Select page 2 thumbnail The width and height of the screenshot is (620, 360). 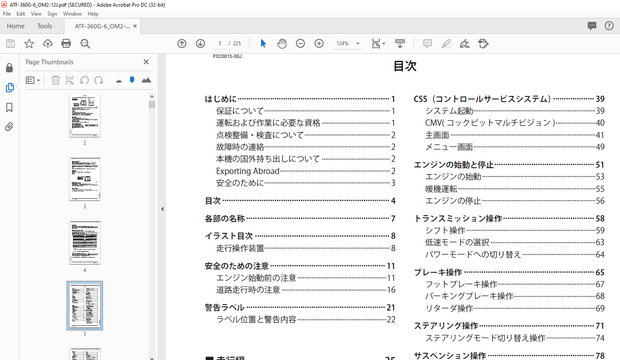tap(85, 115)
